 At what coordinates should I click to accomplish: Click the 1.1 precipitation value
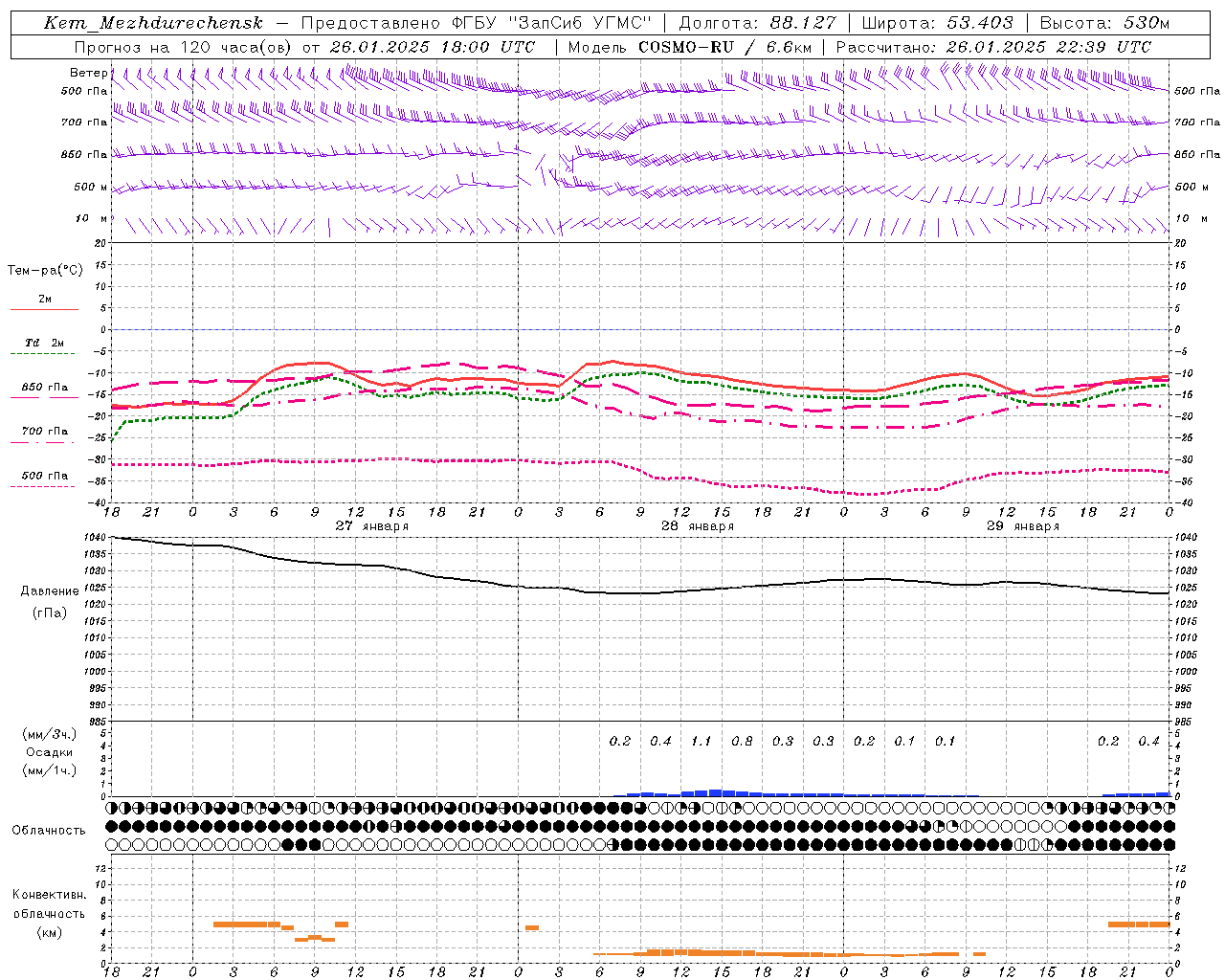click(702, 741)
